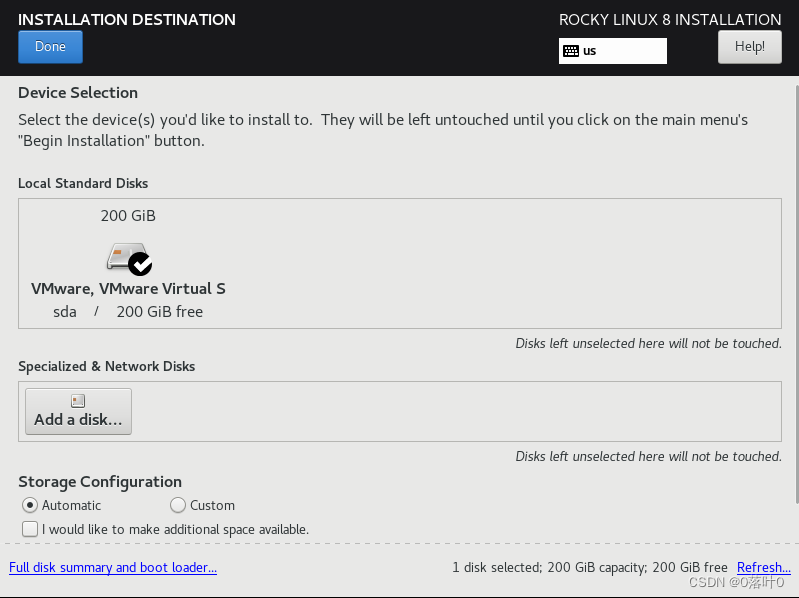This screenshot has width=799, height=598.
Task: Click the INSTALLATION DESTINATION title
Action: (x=127, y=19)
